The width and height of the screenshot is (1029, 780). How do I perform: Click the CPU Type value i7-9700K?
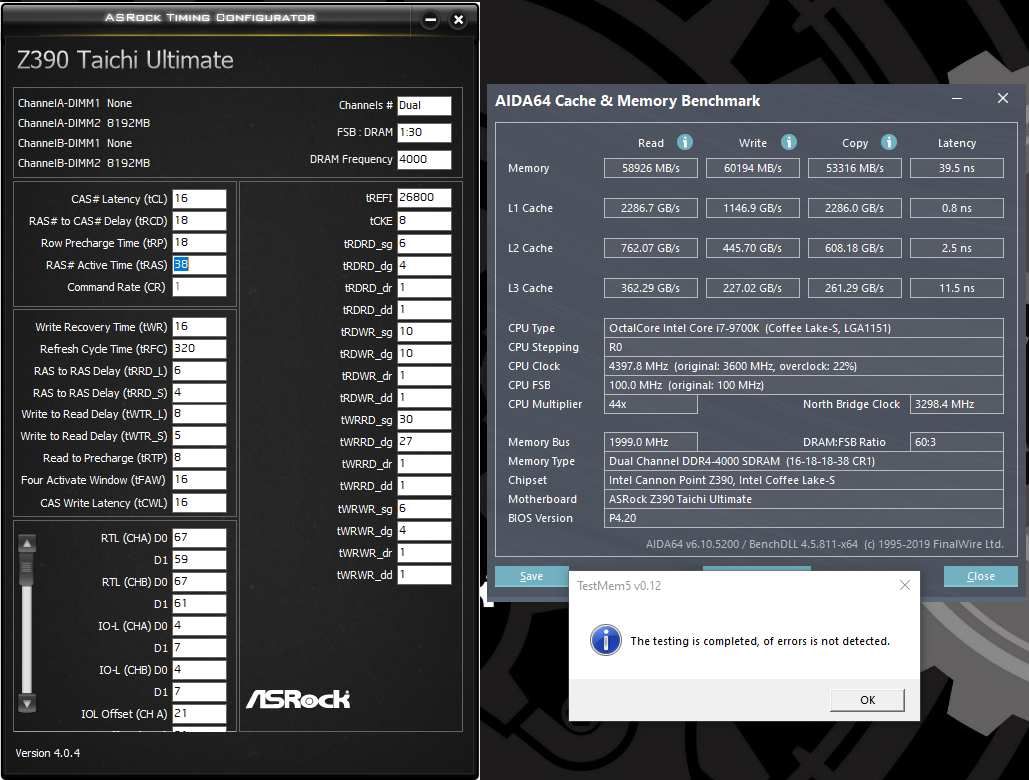click(803, 328)
